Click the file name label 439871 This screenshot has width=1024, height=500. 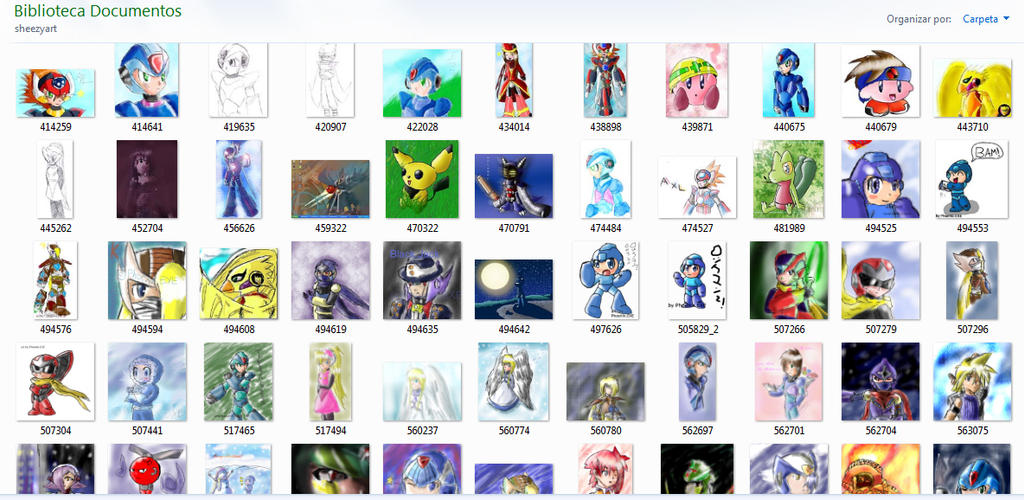(697, 127)
